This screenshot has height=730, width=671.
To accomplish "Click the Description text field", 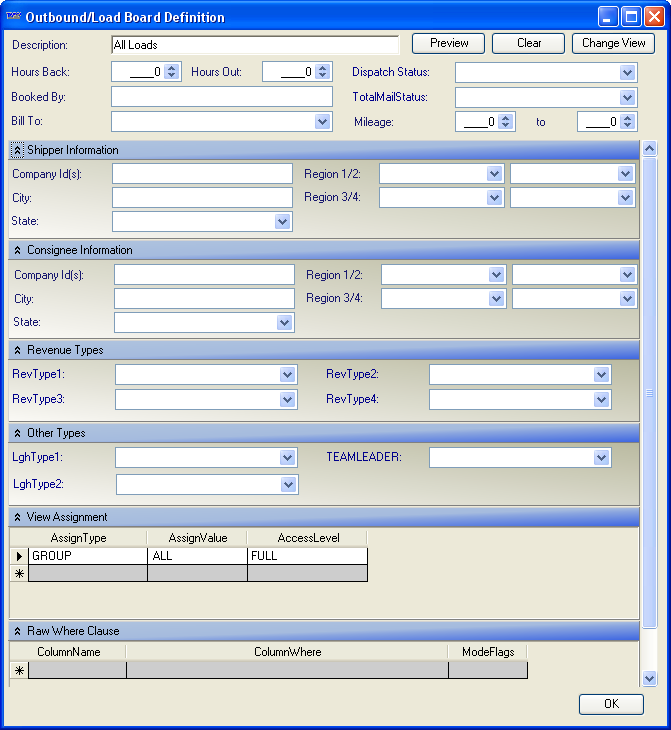I will (x=255, y=45).
